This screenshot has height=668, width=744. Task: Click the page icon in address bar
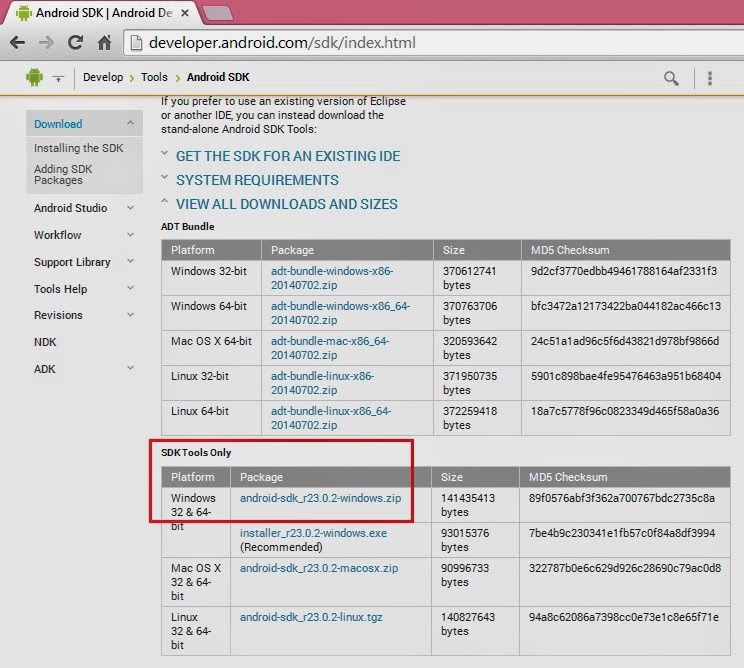(x=136, y=43)
